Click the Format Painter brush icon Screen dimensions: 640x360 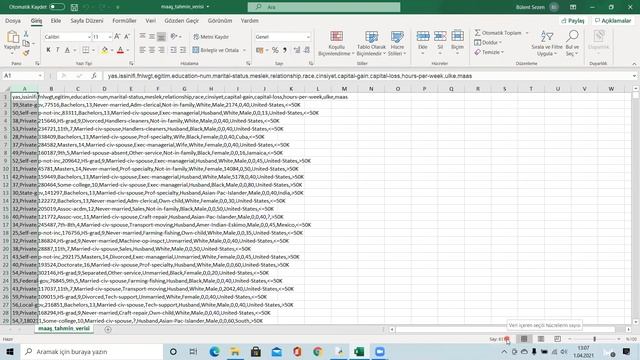coord(26,53)
